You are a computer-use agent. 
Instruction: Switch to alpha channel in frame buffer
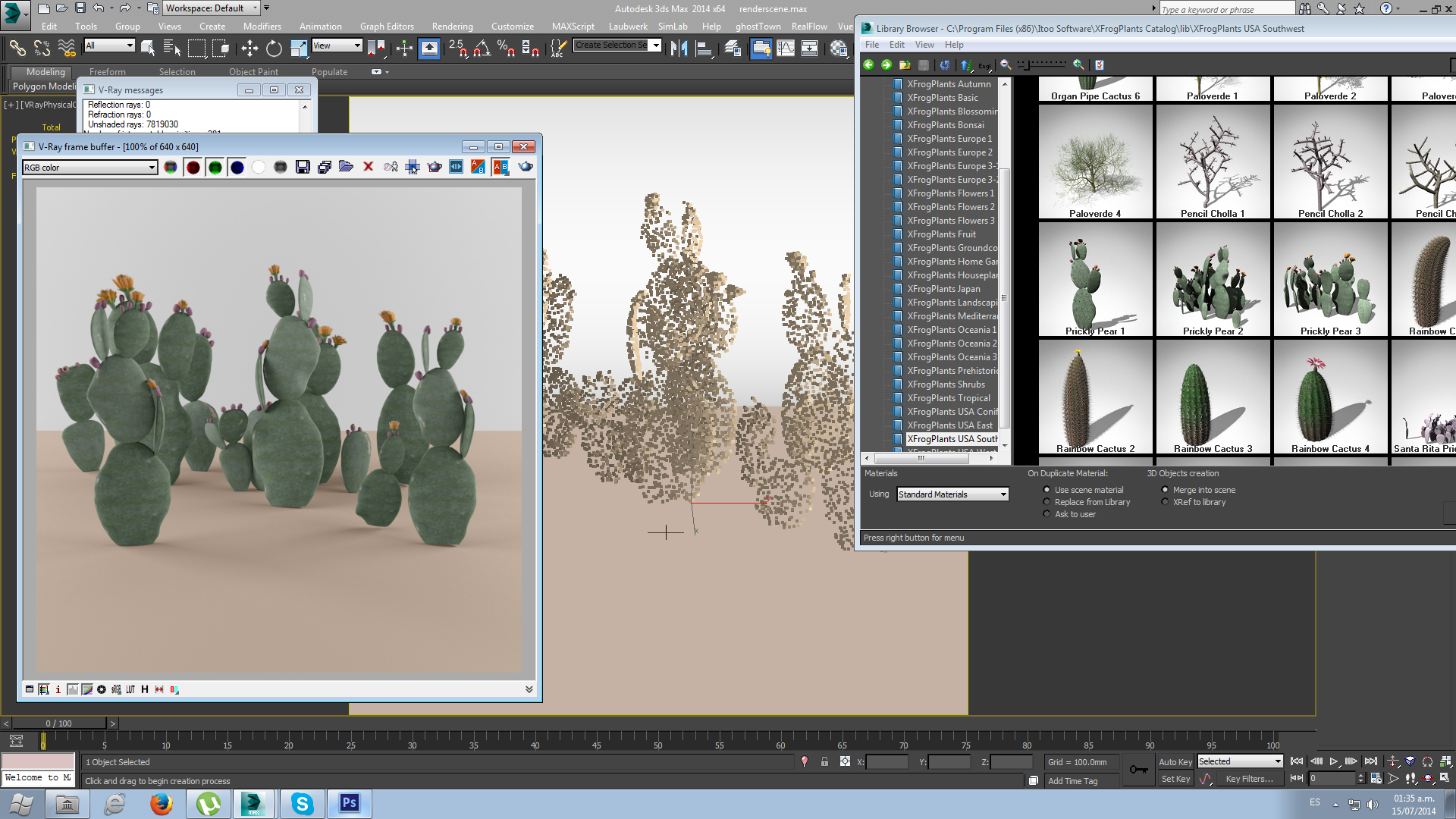(x=259, y=168)
